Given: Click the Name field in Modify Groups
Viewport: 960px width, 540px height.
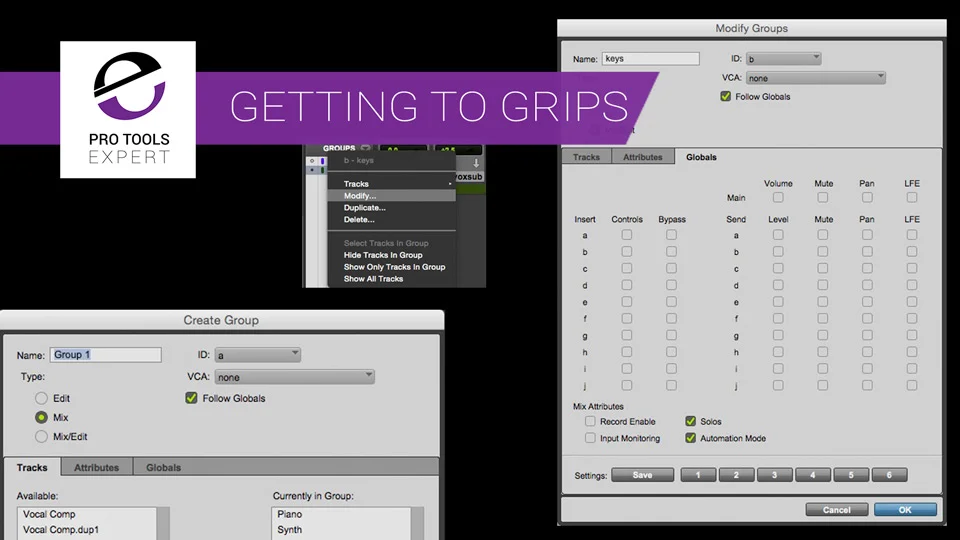Looking at the screenshot, I should tap(650, 59).
